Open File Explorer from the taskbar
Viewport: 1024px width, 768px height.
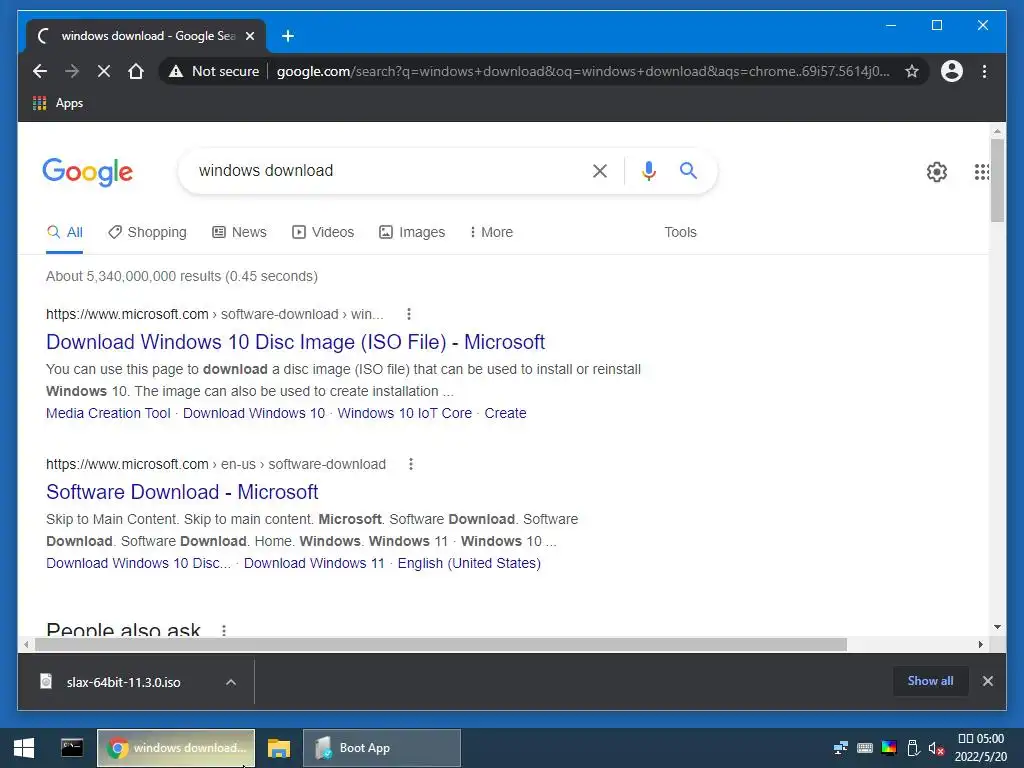279,748
